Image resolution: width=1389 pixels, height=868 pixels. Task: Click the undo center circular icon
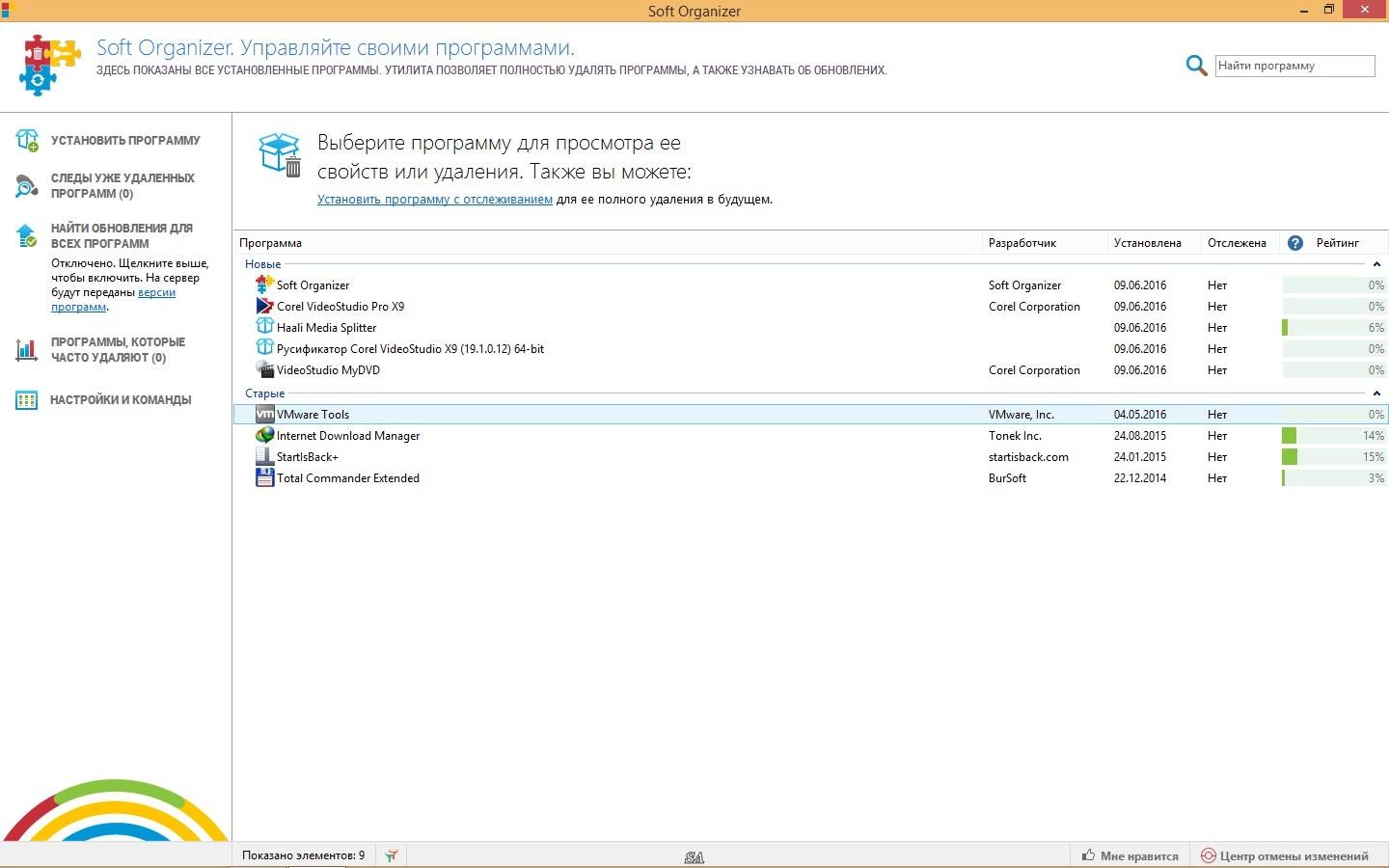1208,855
